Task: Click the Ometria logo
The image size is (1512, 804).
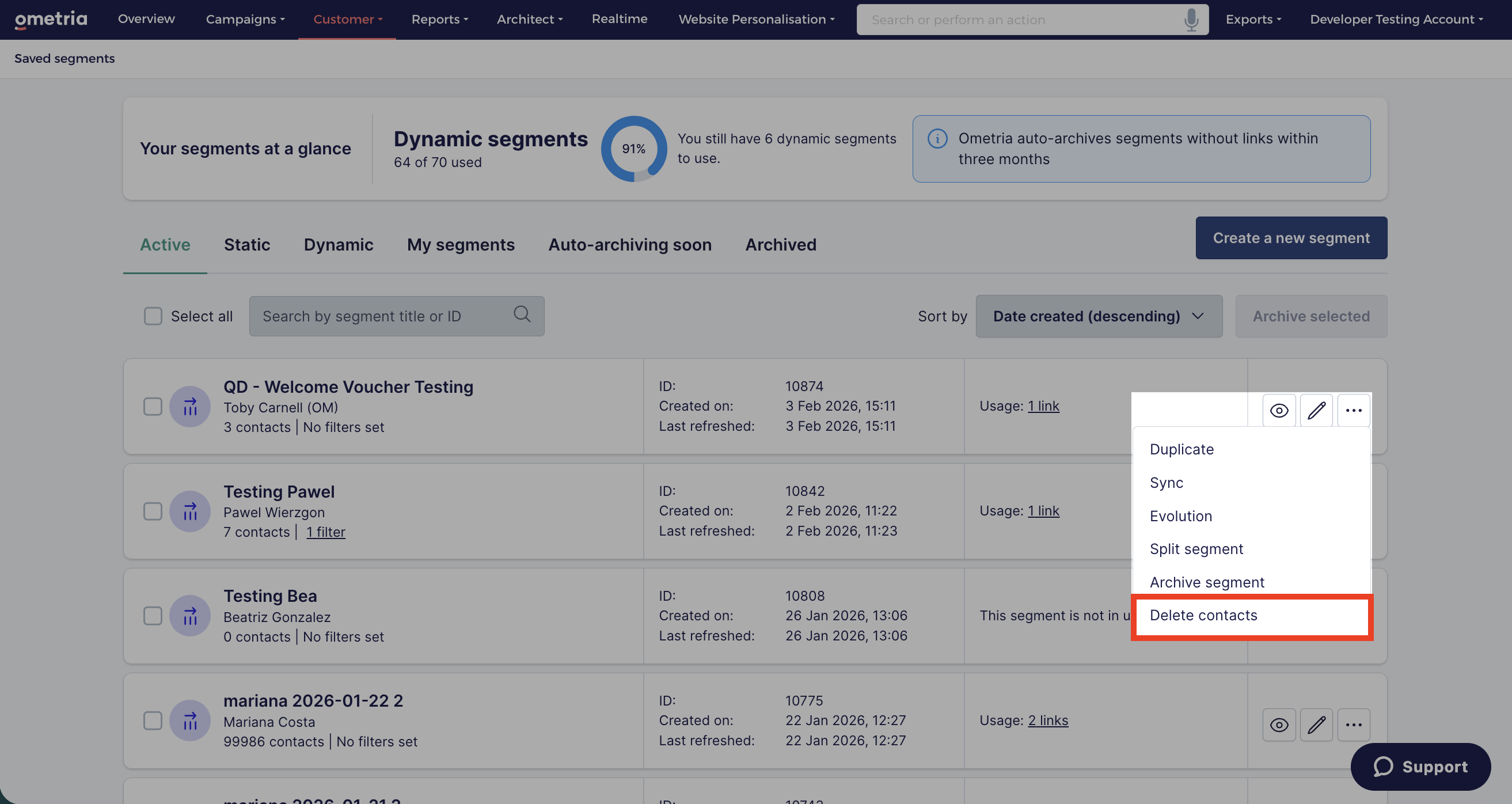Action: [51, 20]
